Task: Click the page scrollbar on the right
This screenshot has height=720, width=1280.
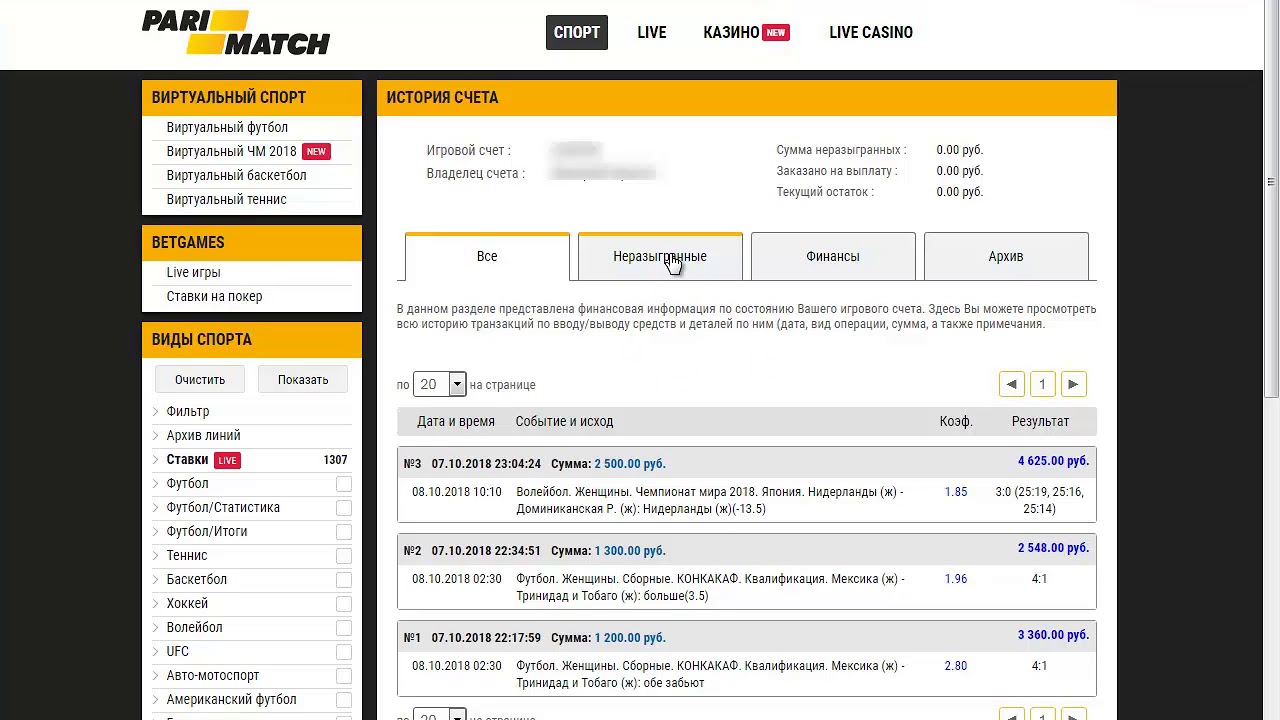Action: [1271, 200]
